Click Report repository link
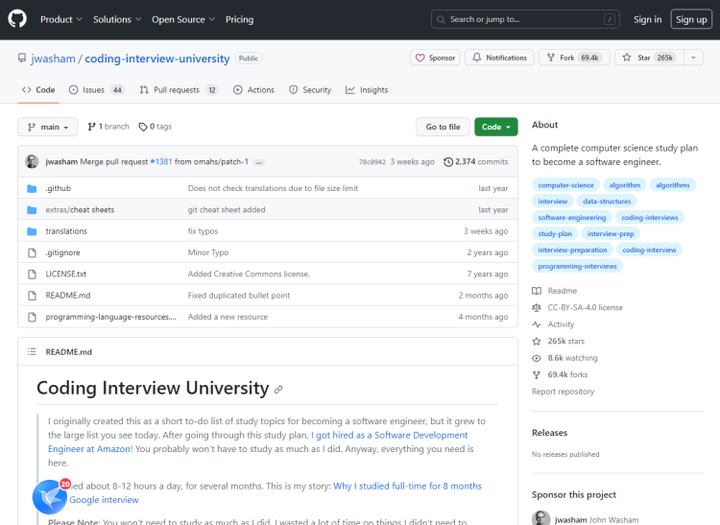The height and width of the screenshot is (525, 720). pyautogui.click(x=563, y=392)
